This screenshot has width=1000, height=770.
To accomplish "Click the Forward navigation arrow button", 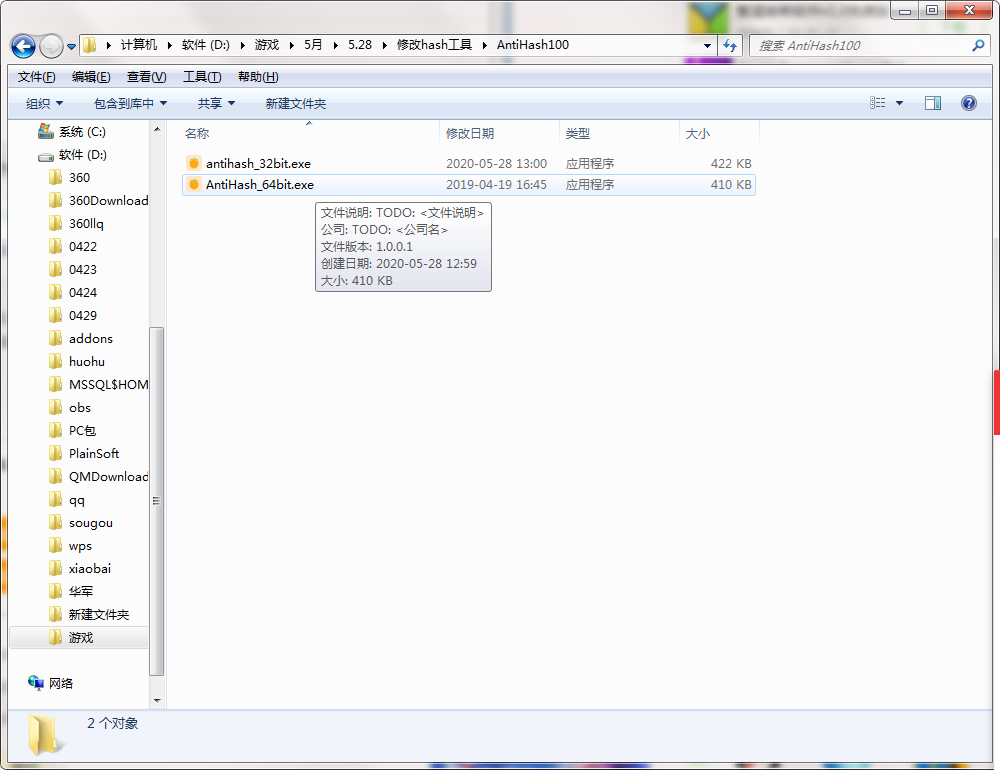I will click(51, 46).
